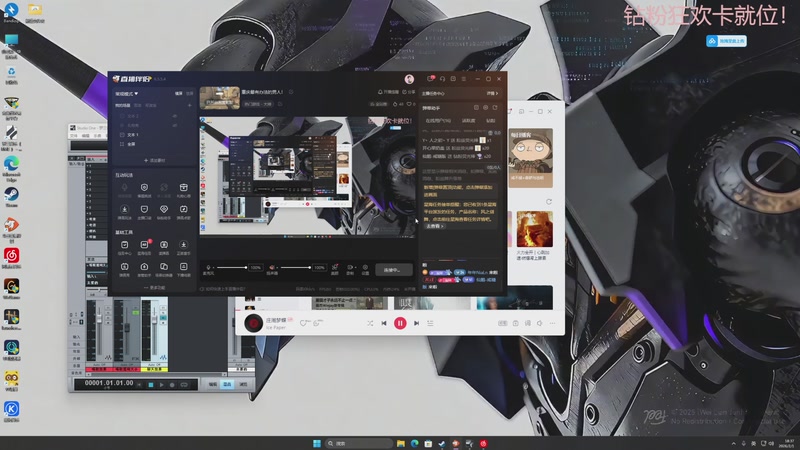Click the speaker icon beside the second volume slider
This screenshot has width=800, height=450.
[x=272, y=267]
